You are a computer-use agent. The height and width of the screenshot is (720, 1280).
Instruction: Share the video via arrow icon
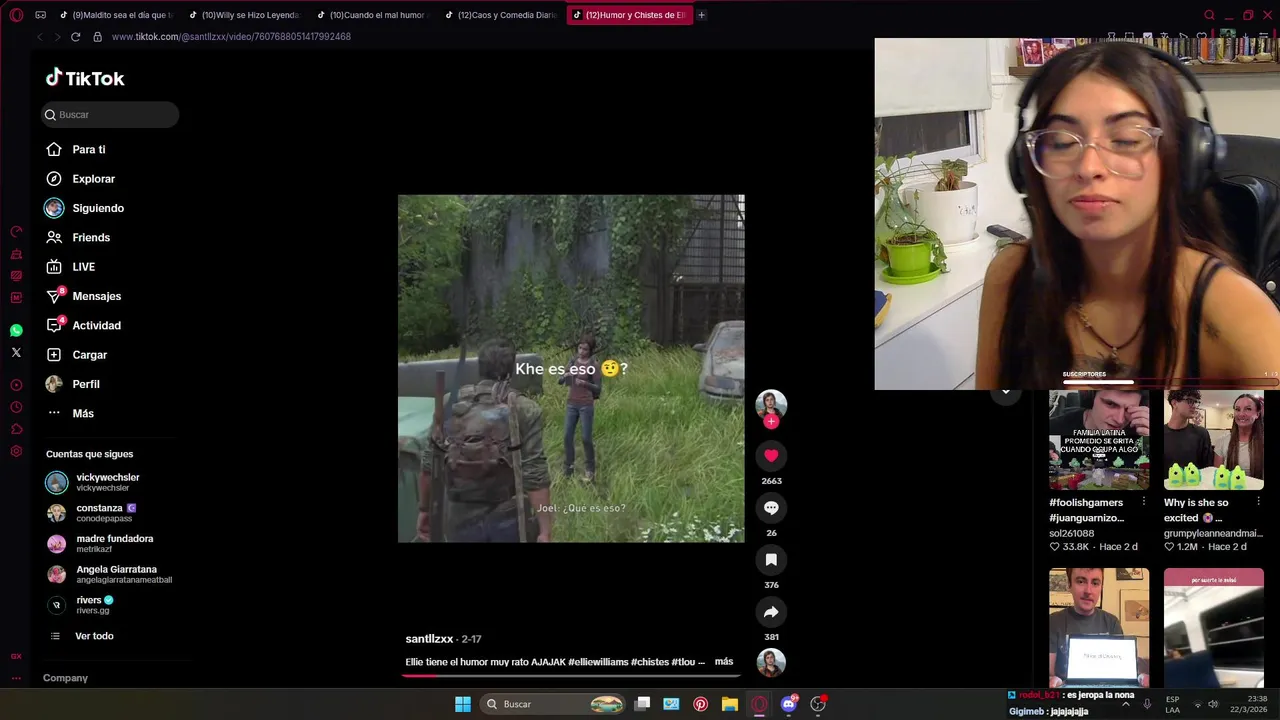click(771, 612)
